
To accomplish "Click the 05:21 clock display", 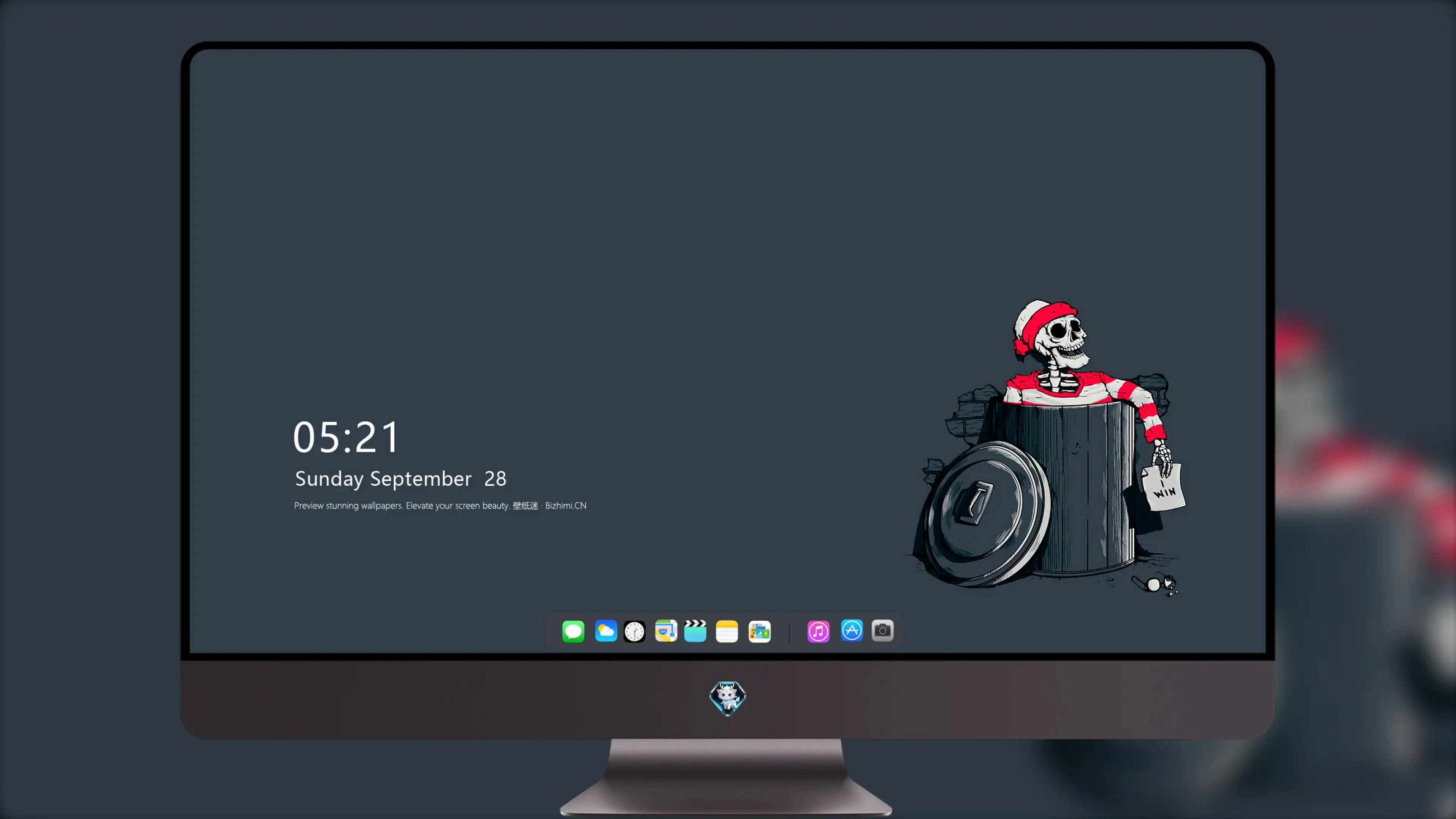I will point(346,437).
